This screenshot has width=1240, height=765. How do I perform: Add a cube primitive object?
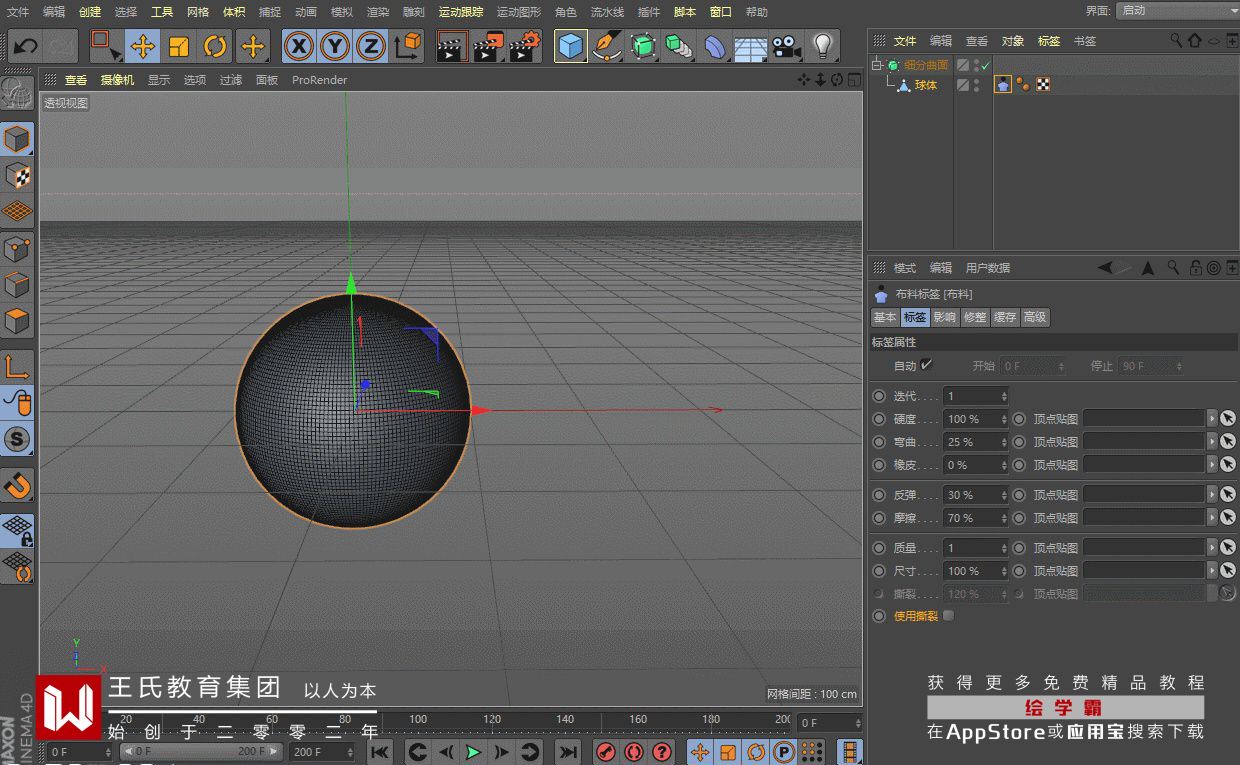pyautogui.click(x=571, y=46)
